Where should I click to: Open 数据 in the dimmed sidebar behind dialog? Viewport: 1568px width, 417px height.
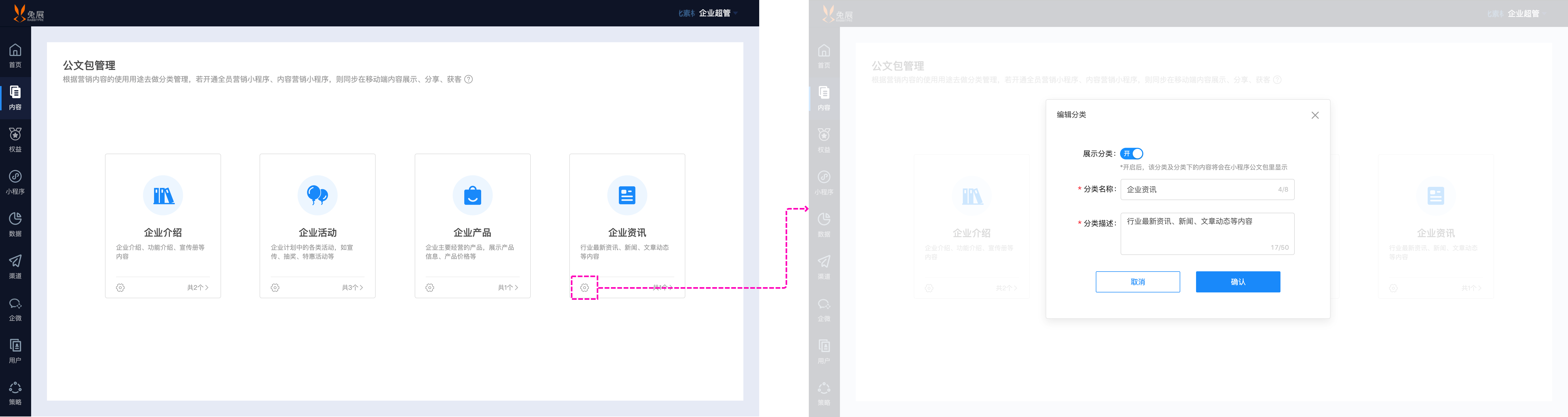tap(824, 225)
